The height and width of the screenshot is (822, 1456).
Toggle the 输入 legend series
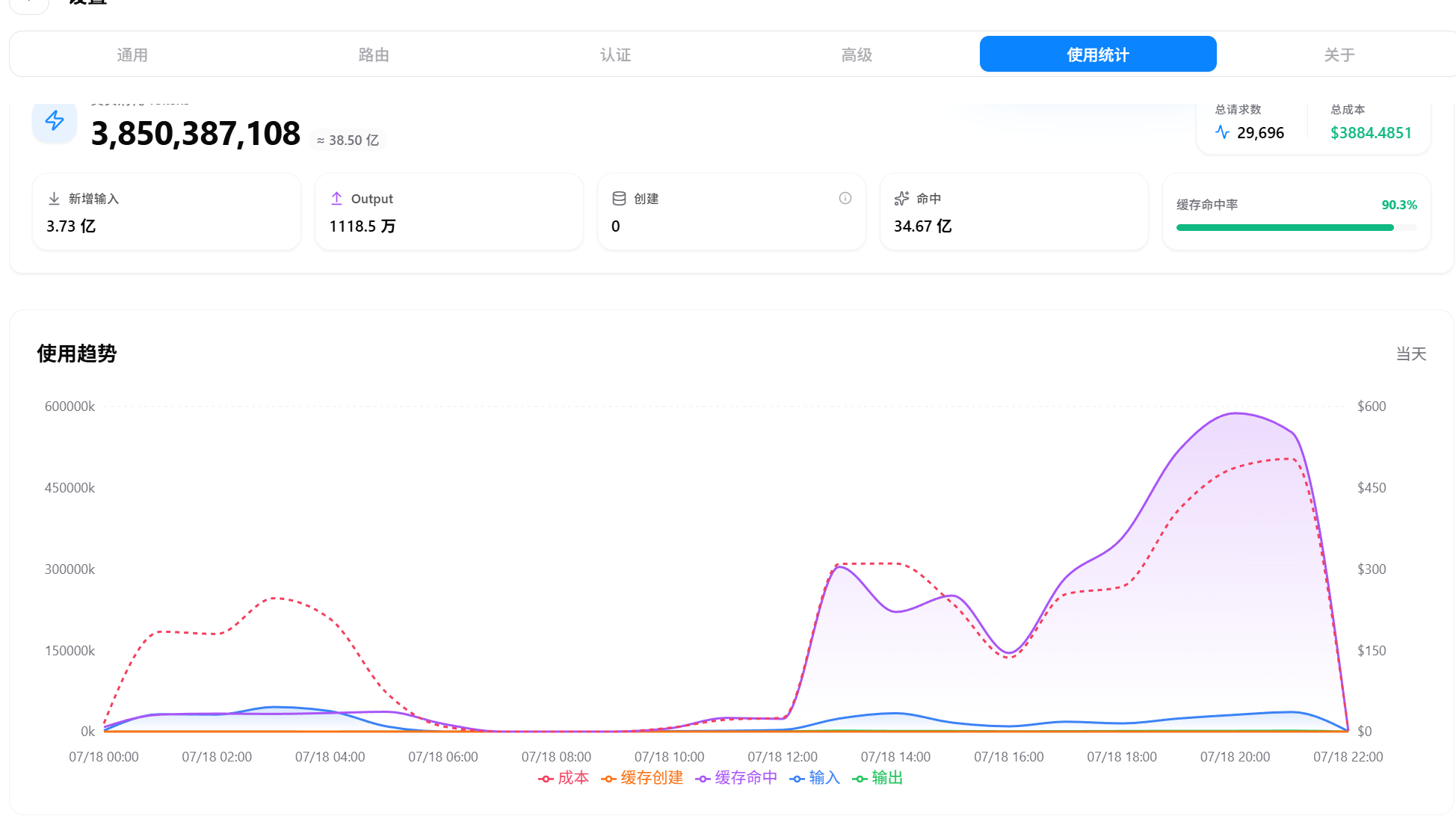click(815, 778)
